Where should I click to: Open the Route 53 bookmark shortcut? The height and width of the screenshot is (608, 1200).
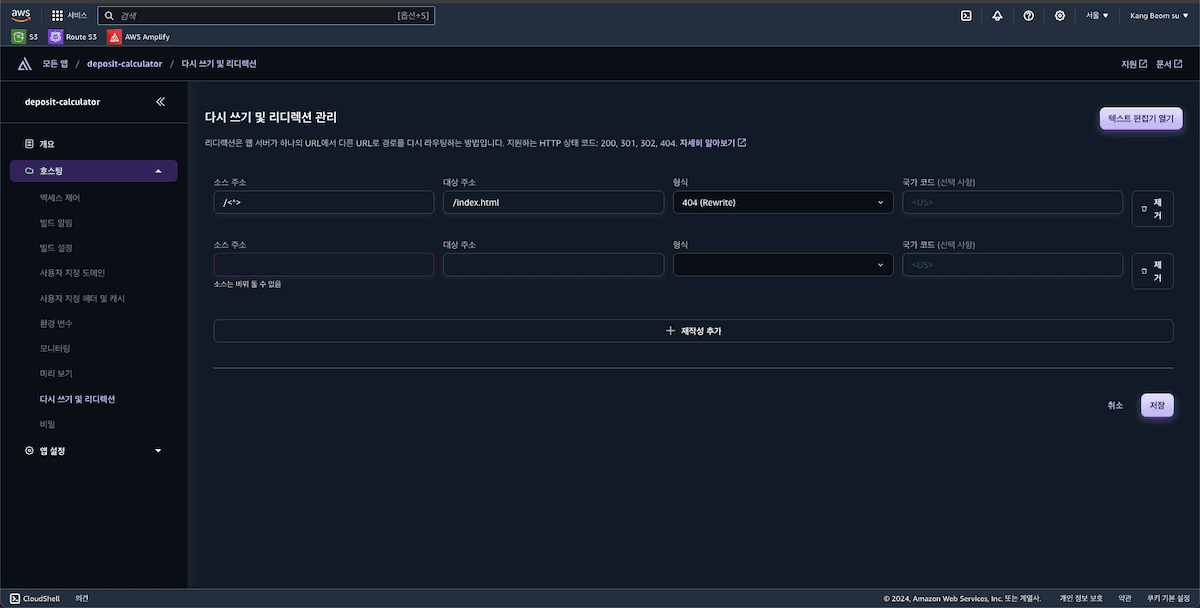coord(74,37)
